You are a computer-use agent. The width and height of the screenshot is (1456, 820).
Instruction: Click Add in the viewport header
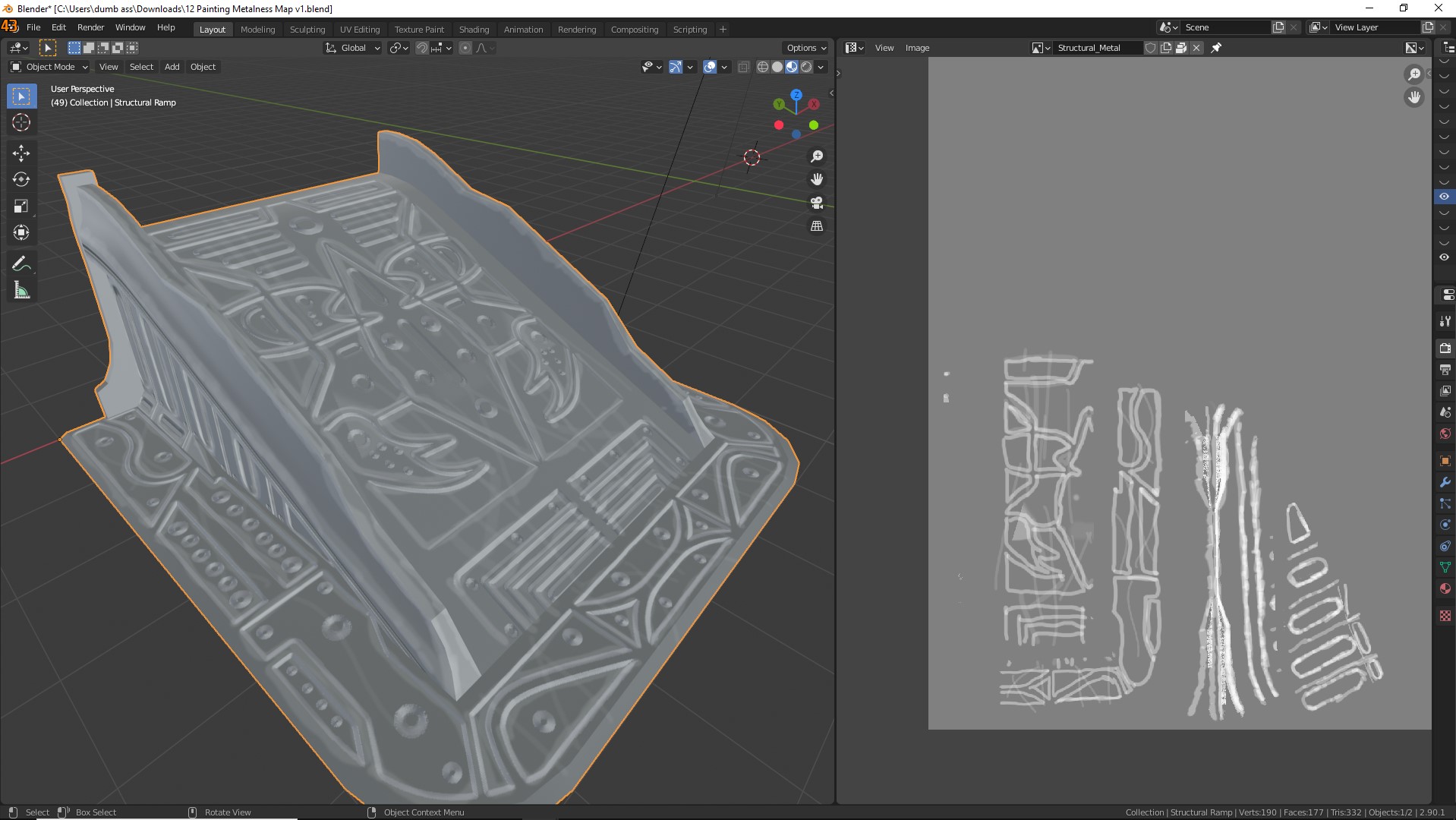pos(172,67)
